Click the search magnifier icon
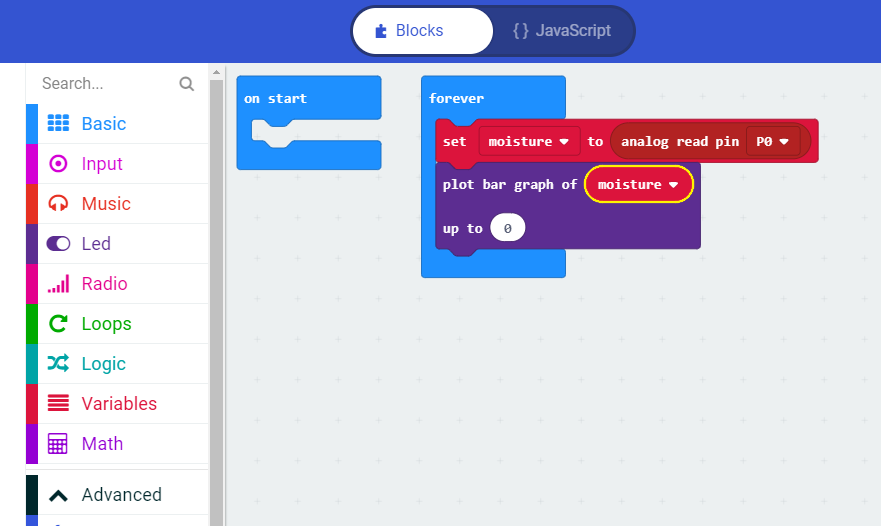 pyautogui.click(x=186, y=84)
